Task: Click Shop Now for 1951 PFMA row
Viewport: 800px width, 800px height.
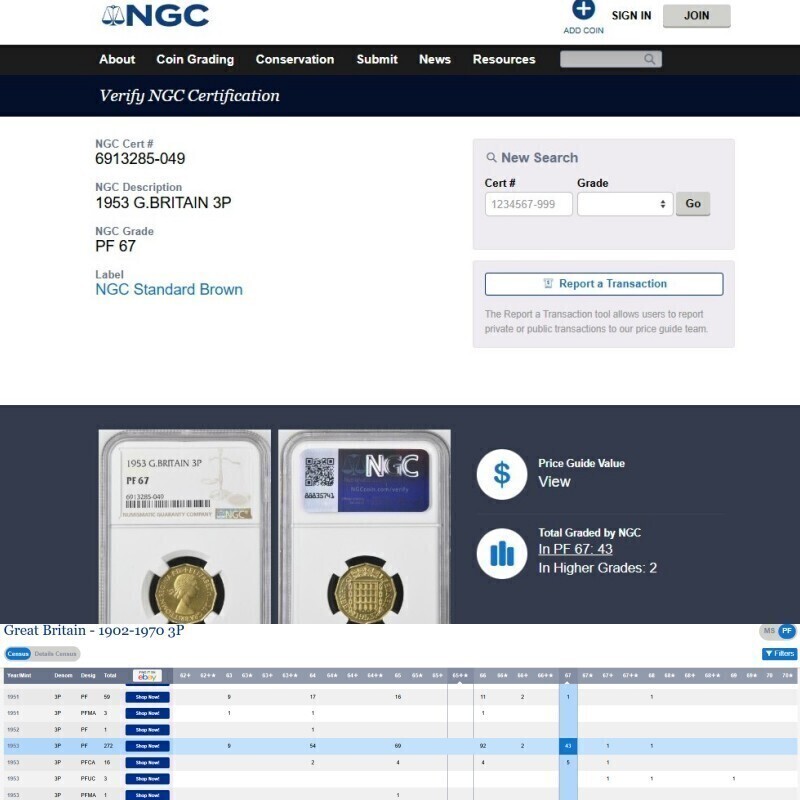Action: pyautogui.click(x=147, y=713)
